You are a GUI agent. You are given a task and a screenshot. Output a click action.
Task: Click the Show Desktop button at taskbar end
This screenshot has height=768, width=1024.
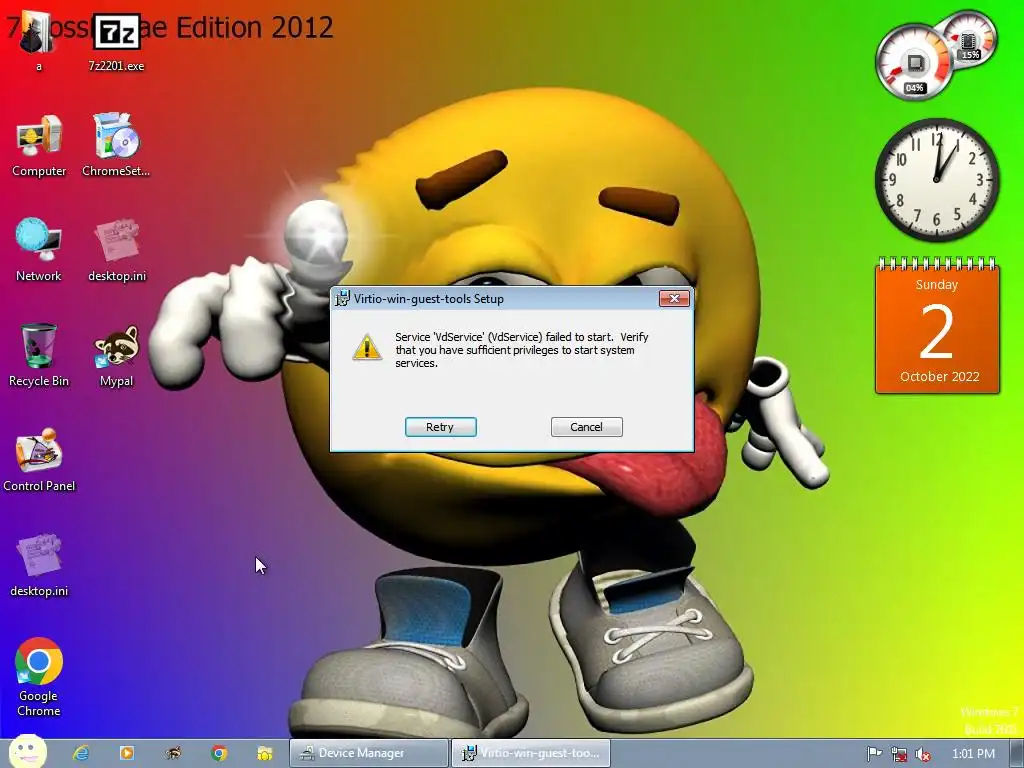coord(1016,753)
